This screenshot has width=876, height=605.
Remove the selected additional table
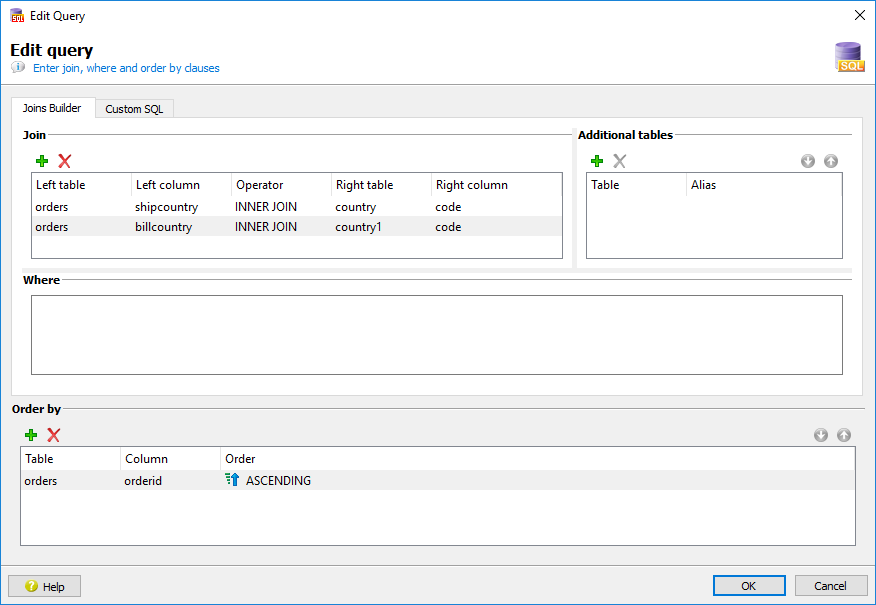coord(619,161)
